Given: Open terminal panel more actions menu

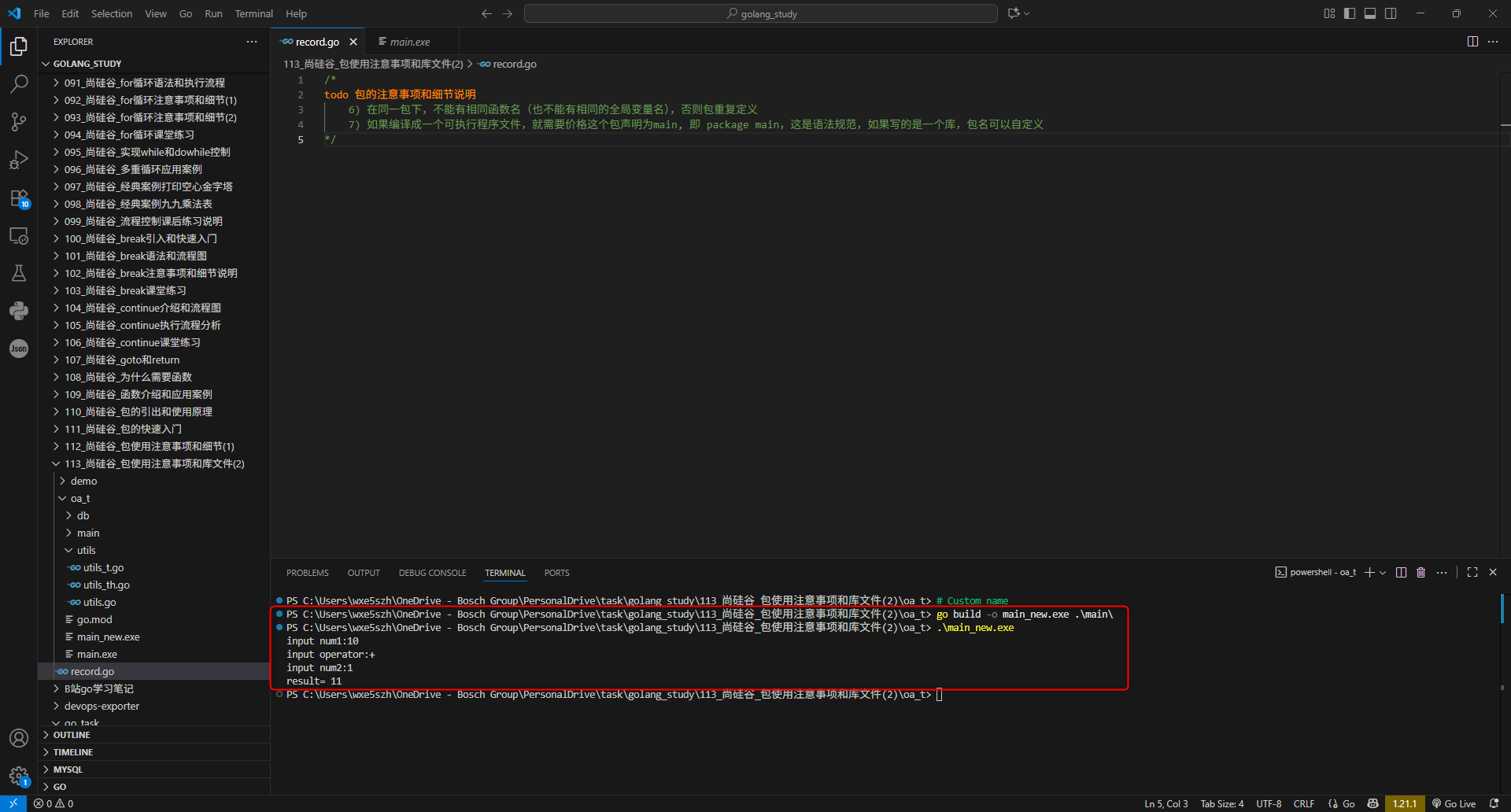Looking at the screenshot, I should pyautogui.click(x=1442, y=573).
